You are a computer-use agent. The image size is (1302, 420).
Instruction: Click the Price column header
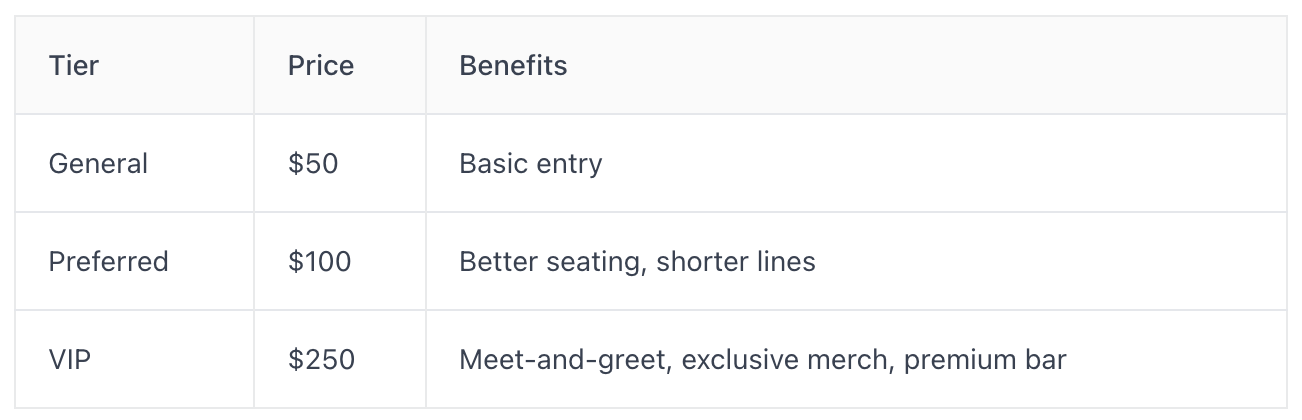point(340,65)
